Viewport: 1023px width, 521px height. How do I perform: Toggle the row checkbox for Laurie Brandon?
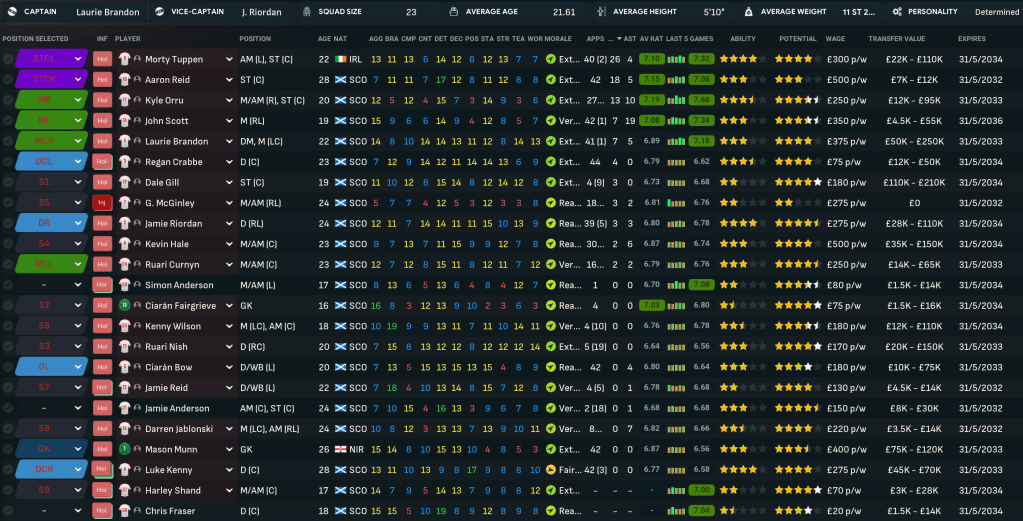click(8, 141)
